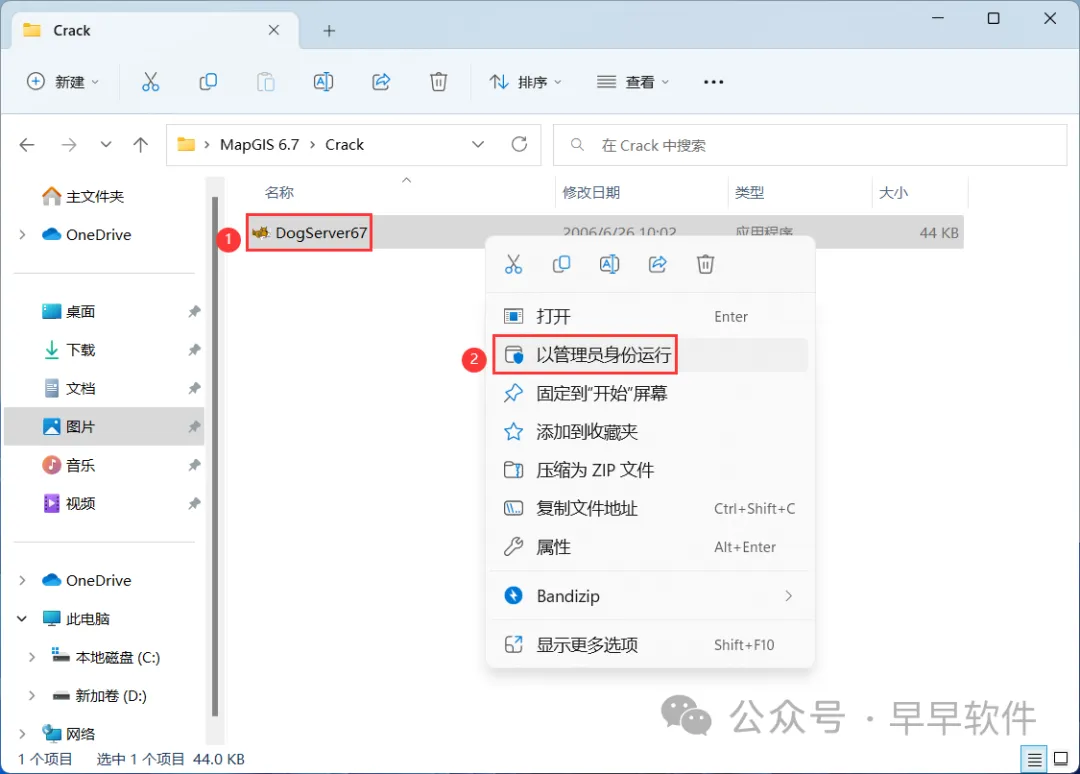The width and height of the screenshot is (1080, 774).
Task: Sort by the 修改日期 column header
Action: pos(591,193)
